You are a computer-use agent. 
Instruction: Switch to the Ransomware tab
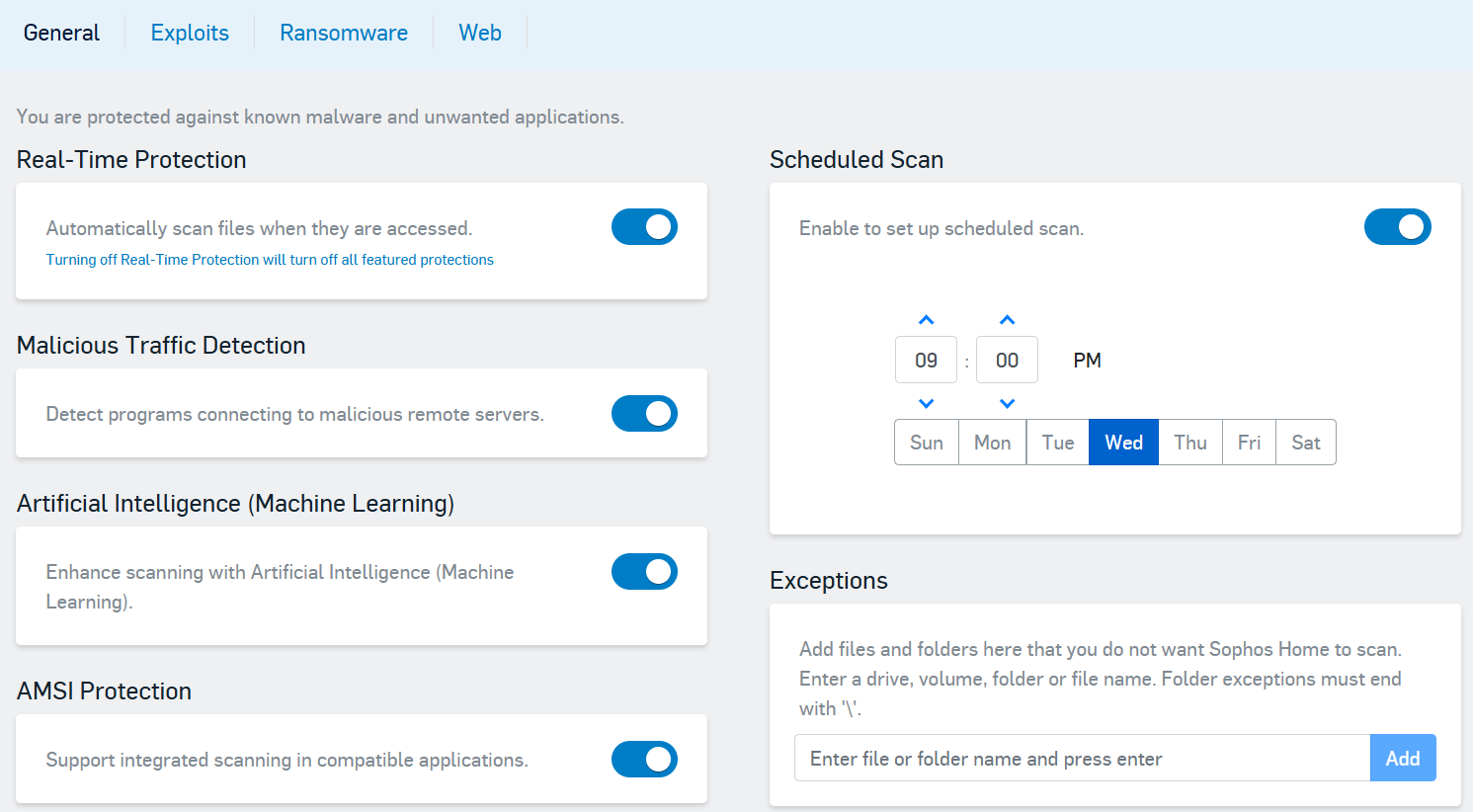[x=344, y=33]
